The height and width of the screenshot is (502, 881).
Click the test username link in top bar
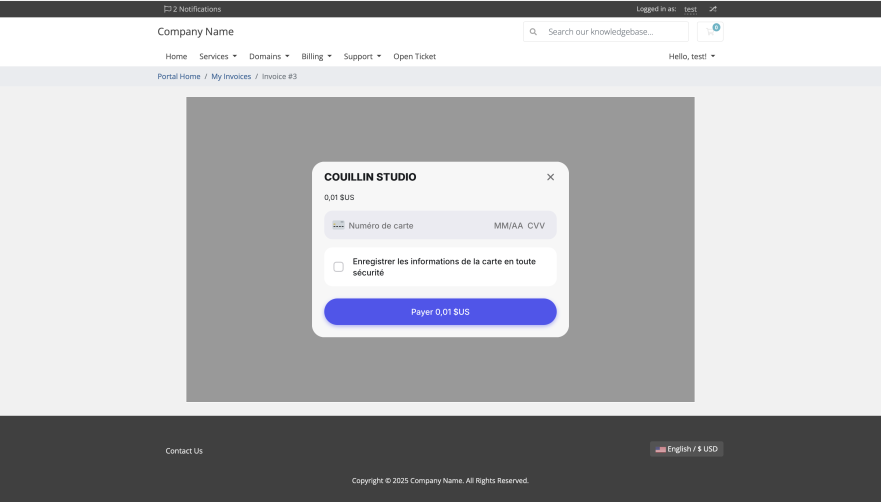tap(691, 9)
